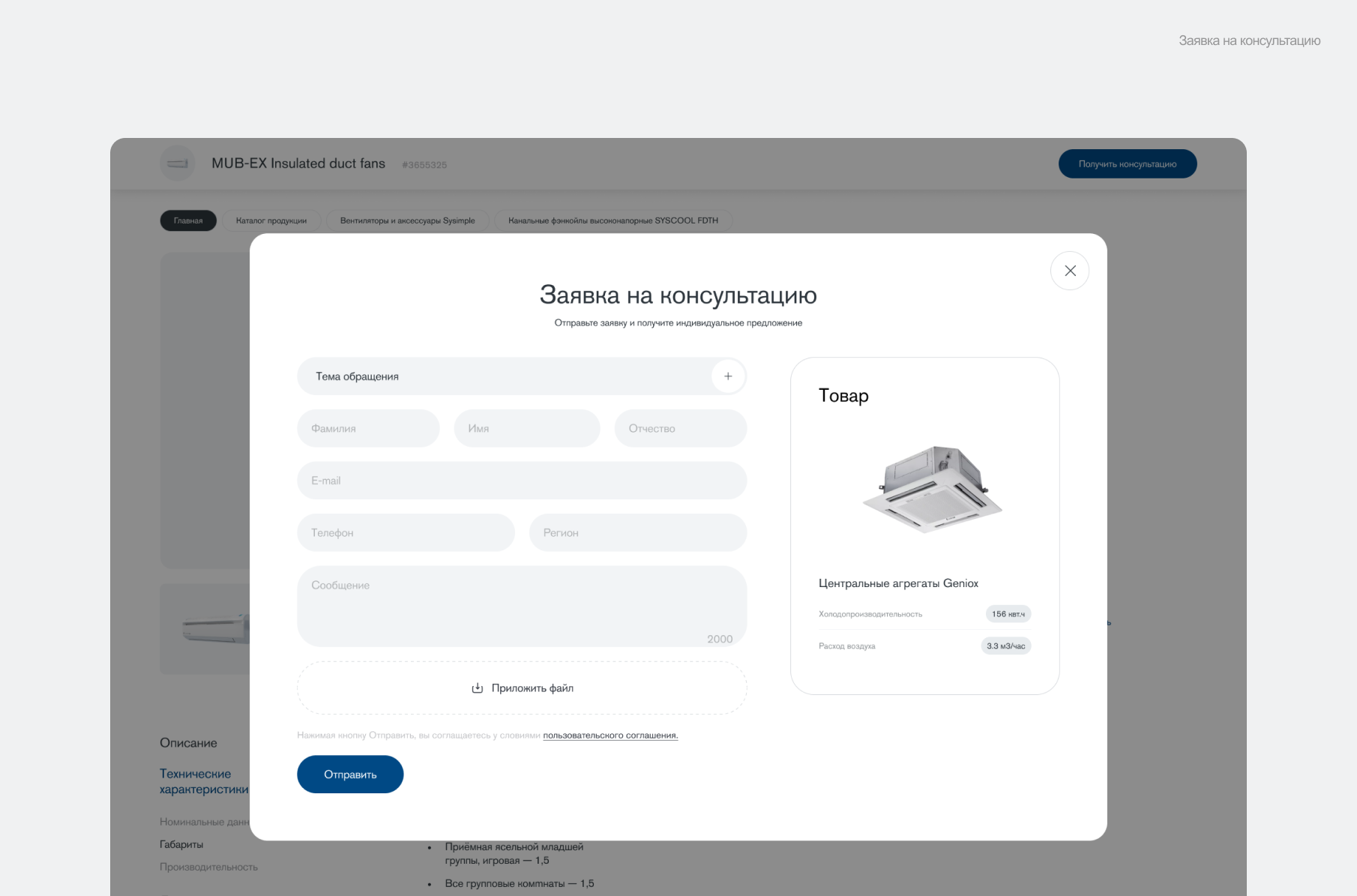Click the attach file download icon
The width and height of the screenshot is (1357, 896).
click(x=478, y=688)
